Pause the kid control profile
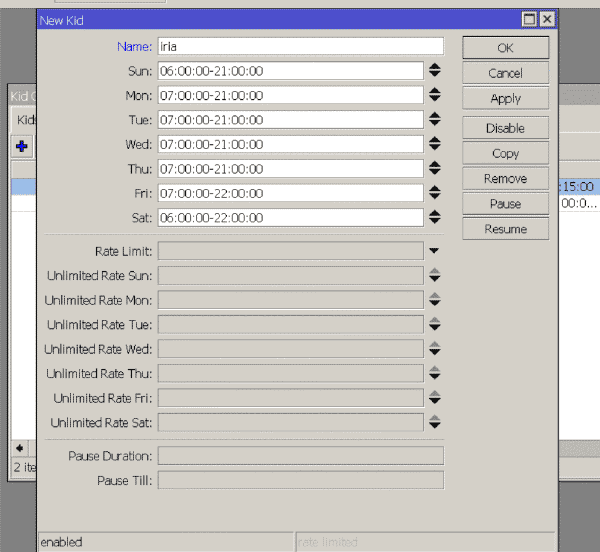The image size is (600, 552). pyautogui.click(x=505, y=204)
